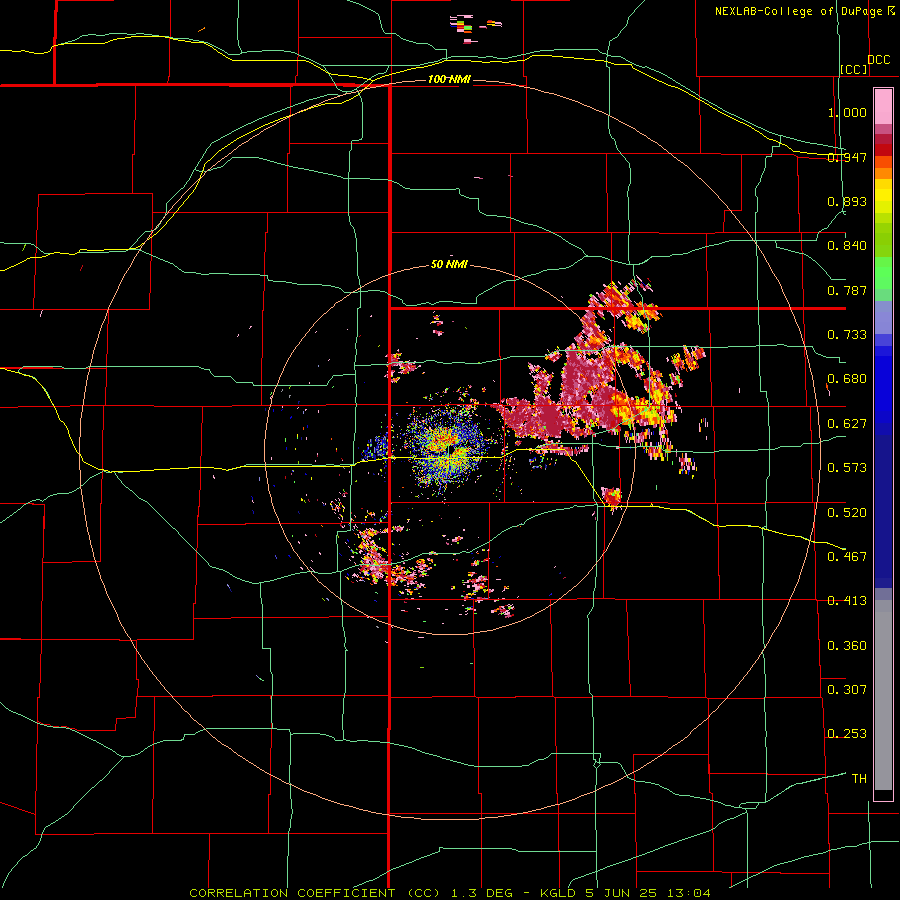Select the 0.787 legend value
This screenshot has width=900, height=900.
(x=847, y=290)
